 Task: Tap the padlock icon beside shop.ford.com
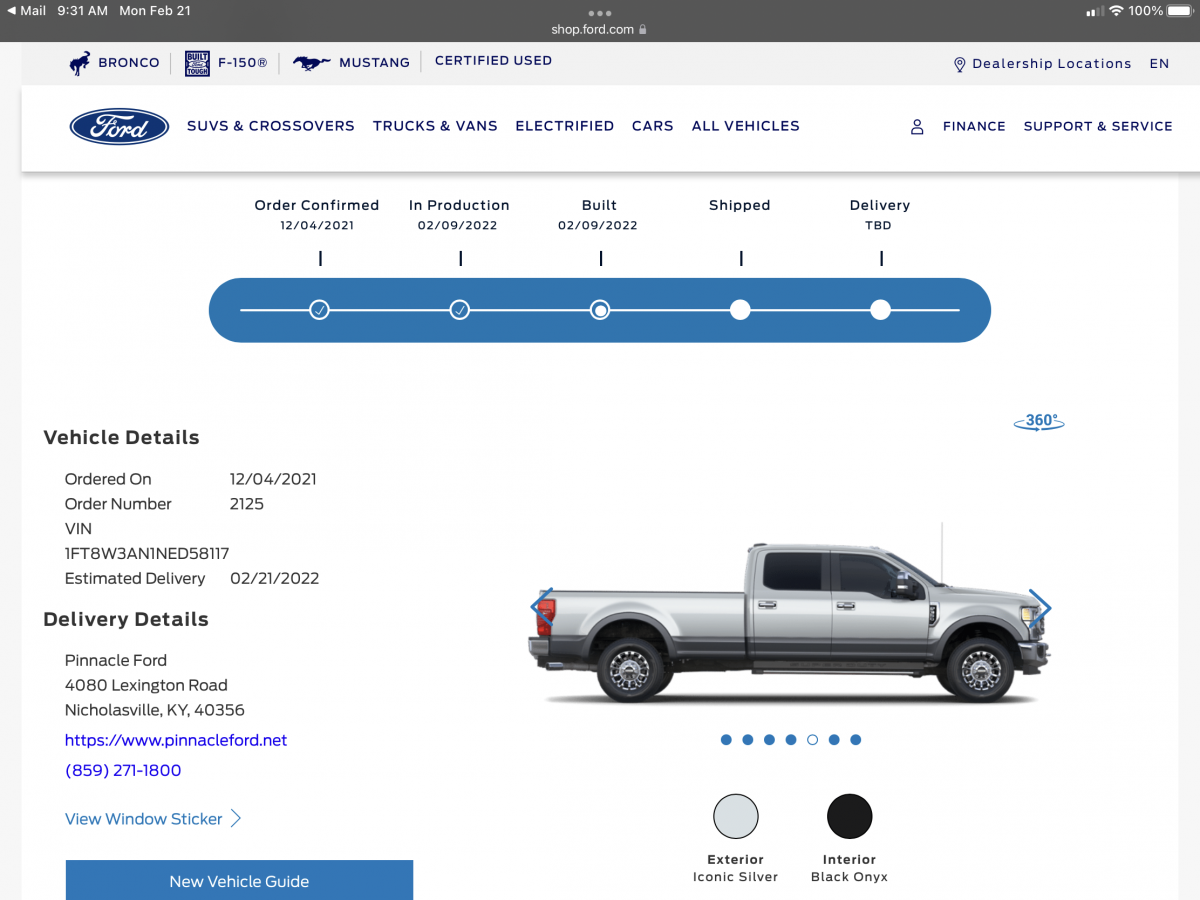tap(643, 30)
